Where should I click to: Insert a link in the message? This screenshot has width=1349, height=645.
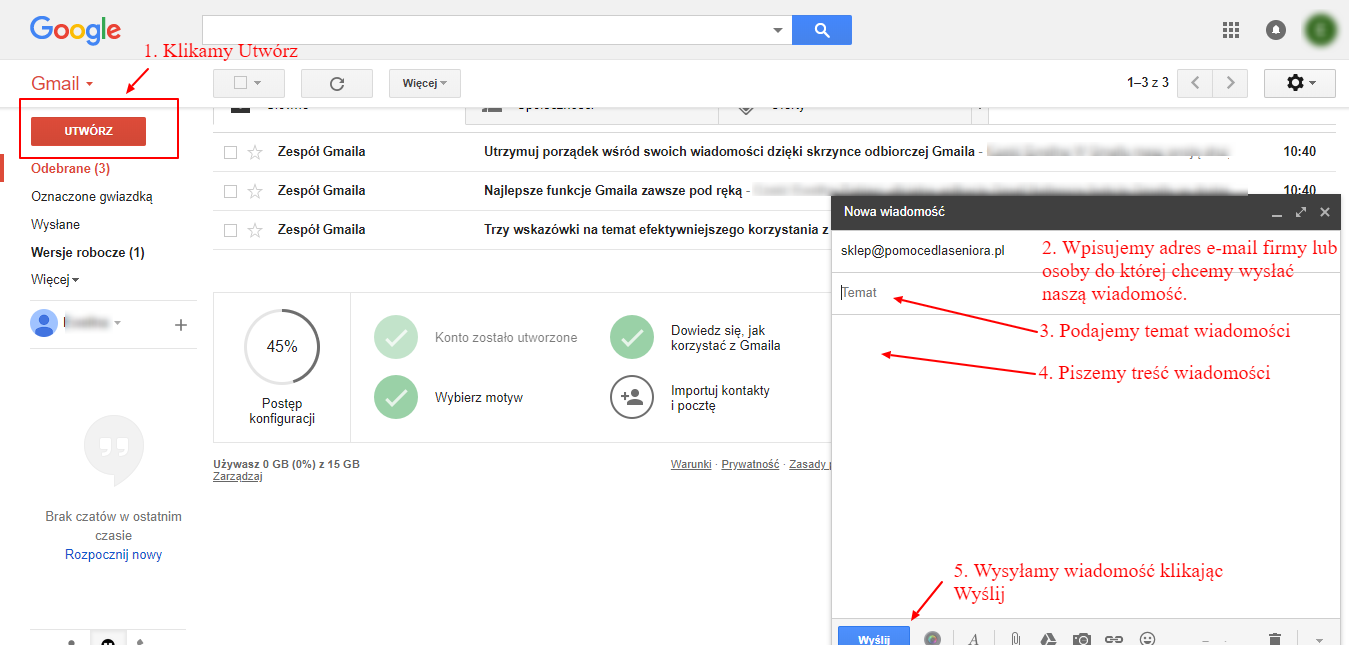(x=1114, y=639)
